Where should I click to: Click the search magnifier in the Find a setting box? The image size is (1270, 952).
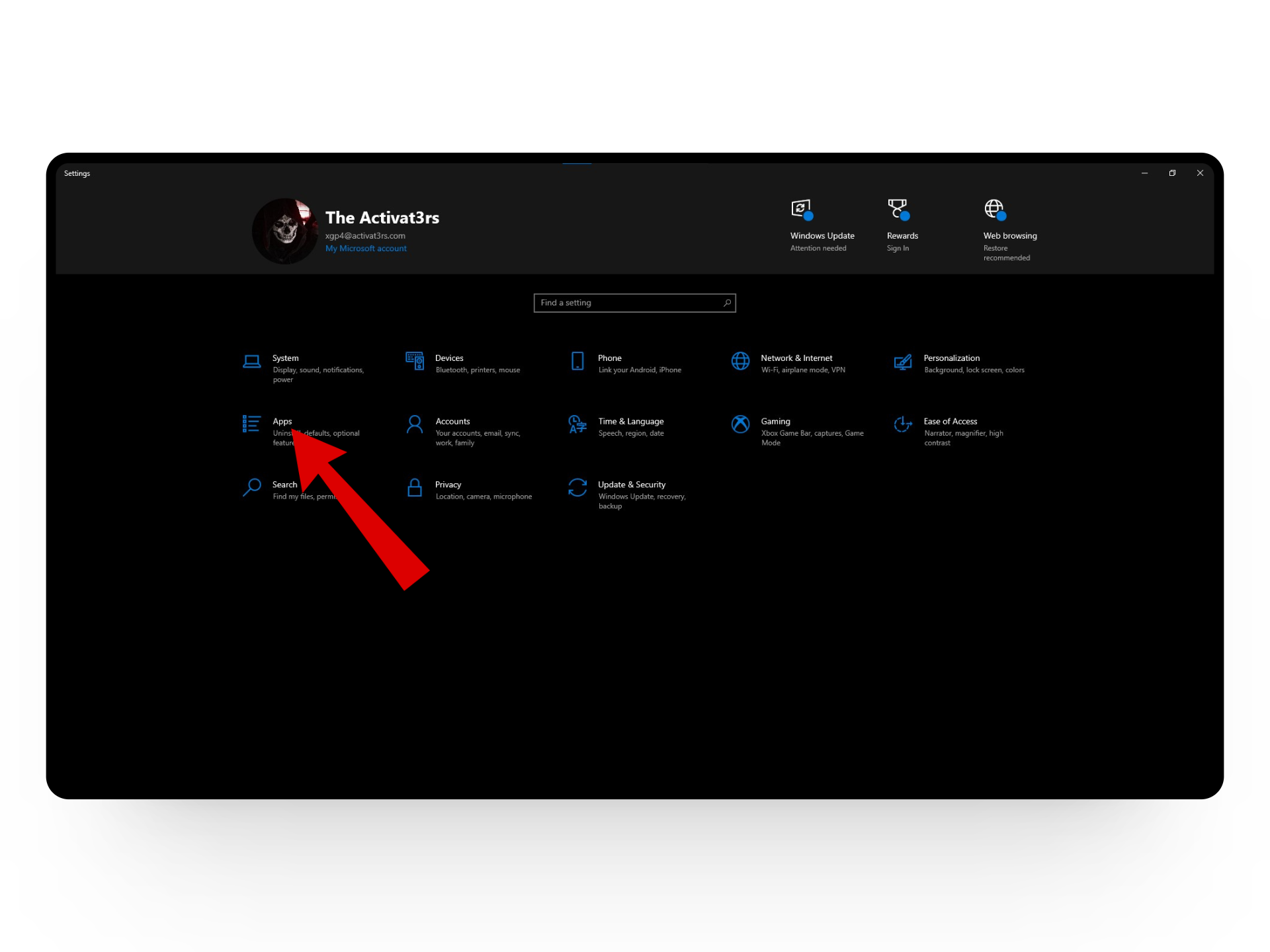727,303
